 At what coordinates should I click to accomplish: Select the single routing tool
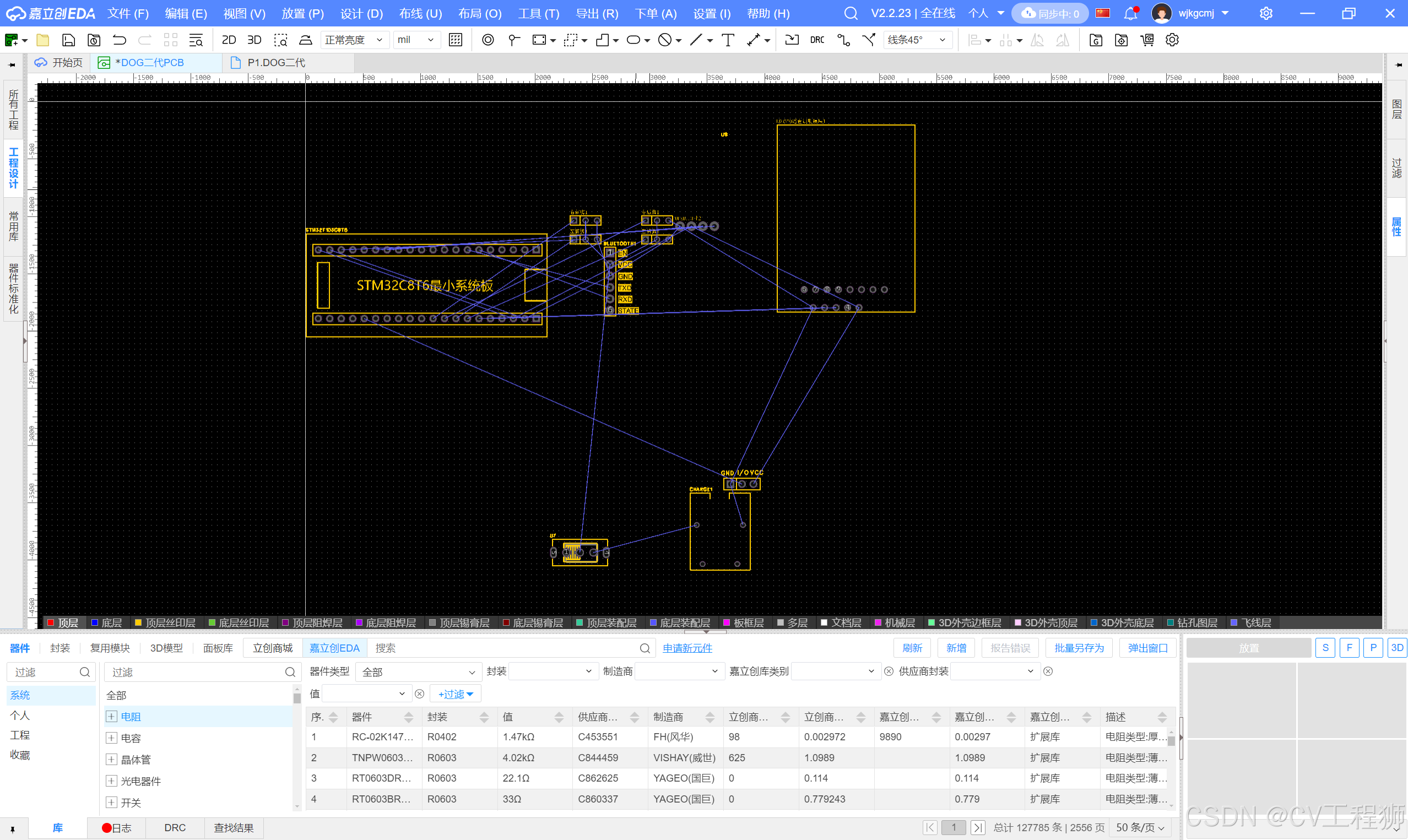pos(844,40)
